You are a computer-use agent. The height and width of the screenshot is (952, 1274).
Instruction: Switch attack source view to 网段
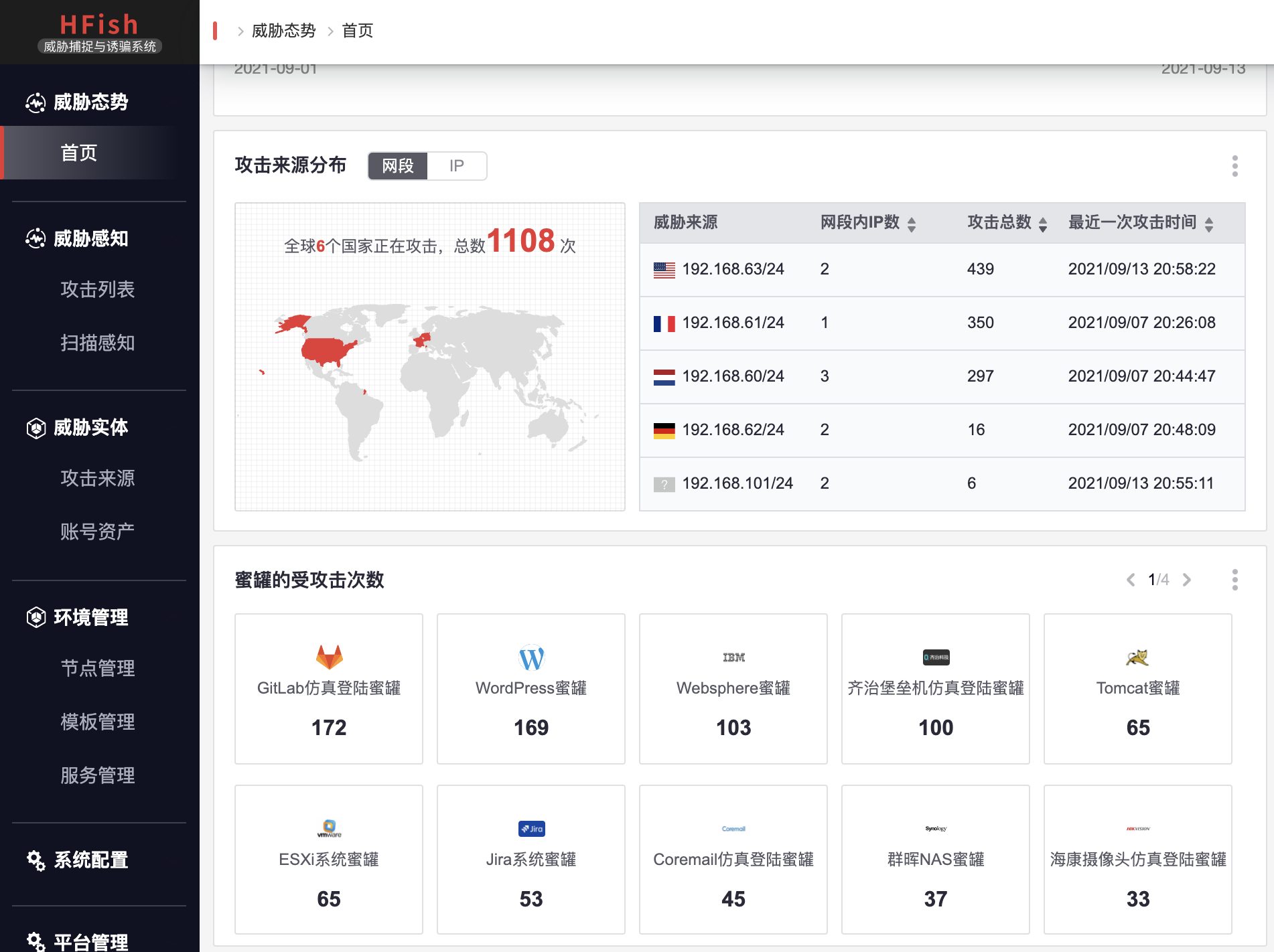tap(398, 166)
